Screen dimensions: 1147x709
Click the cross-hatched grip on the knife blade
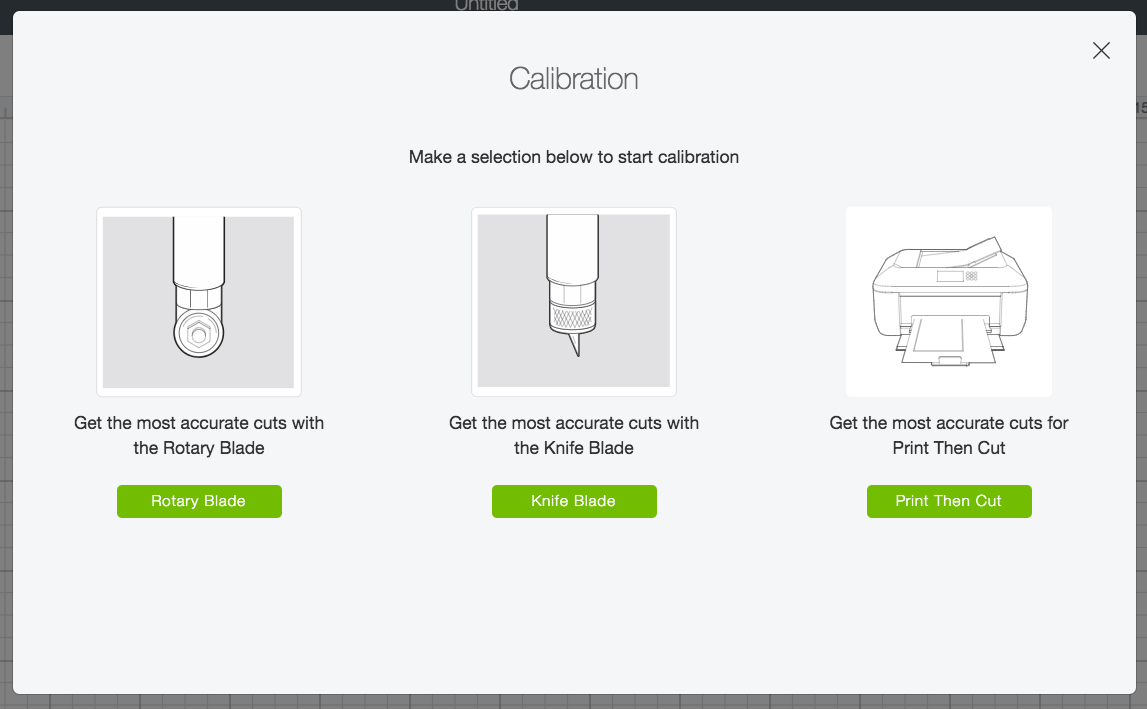click(574, 317)
